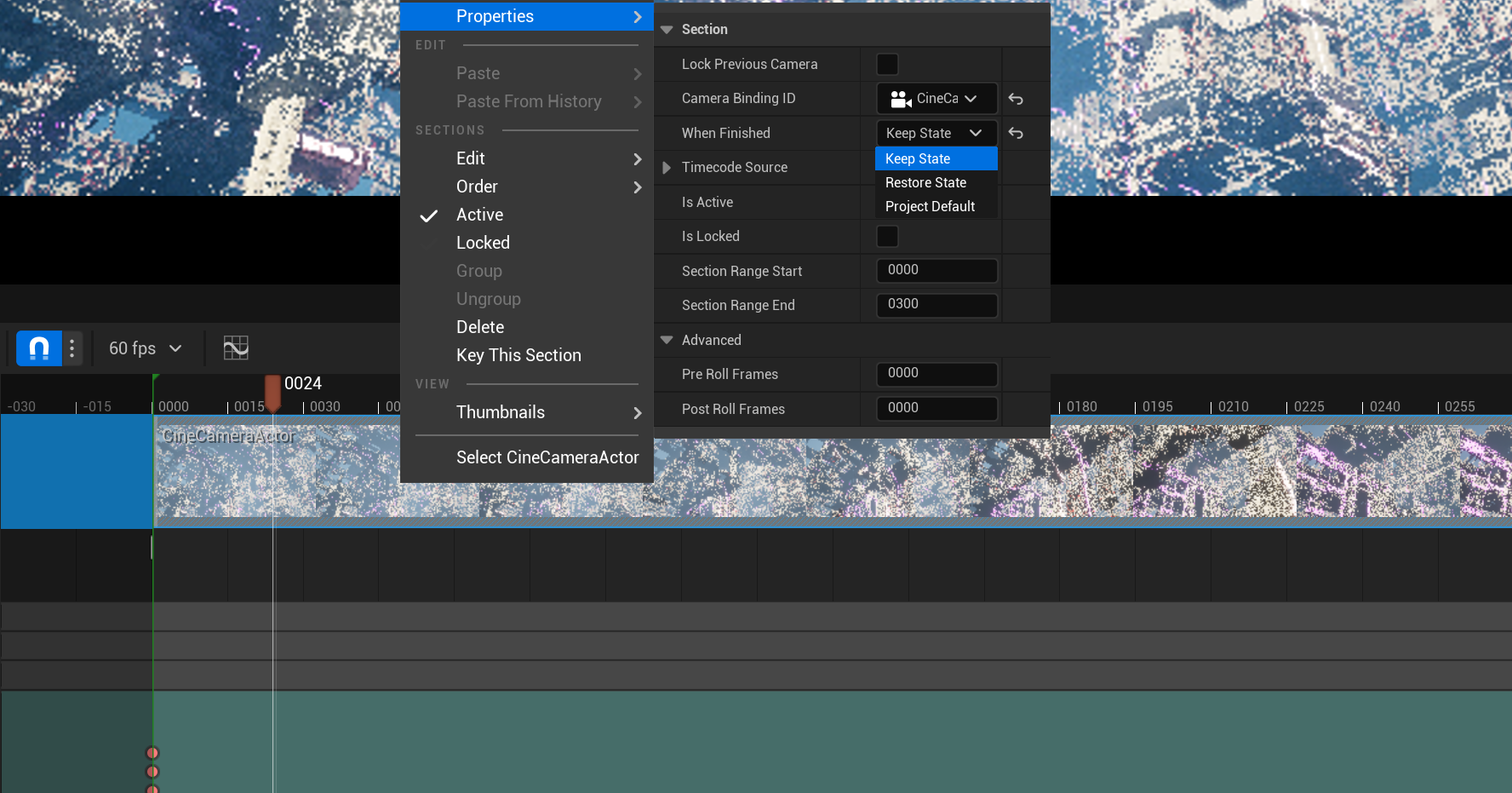Click the CineCameraActor camera cut section
The height and width of the screenshot is (793, 1512).
(833, 472)
